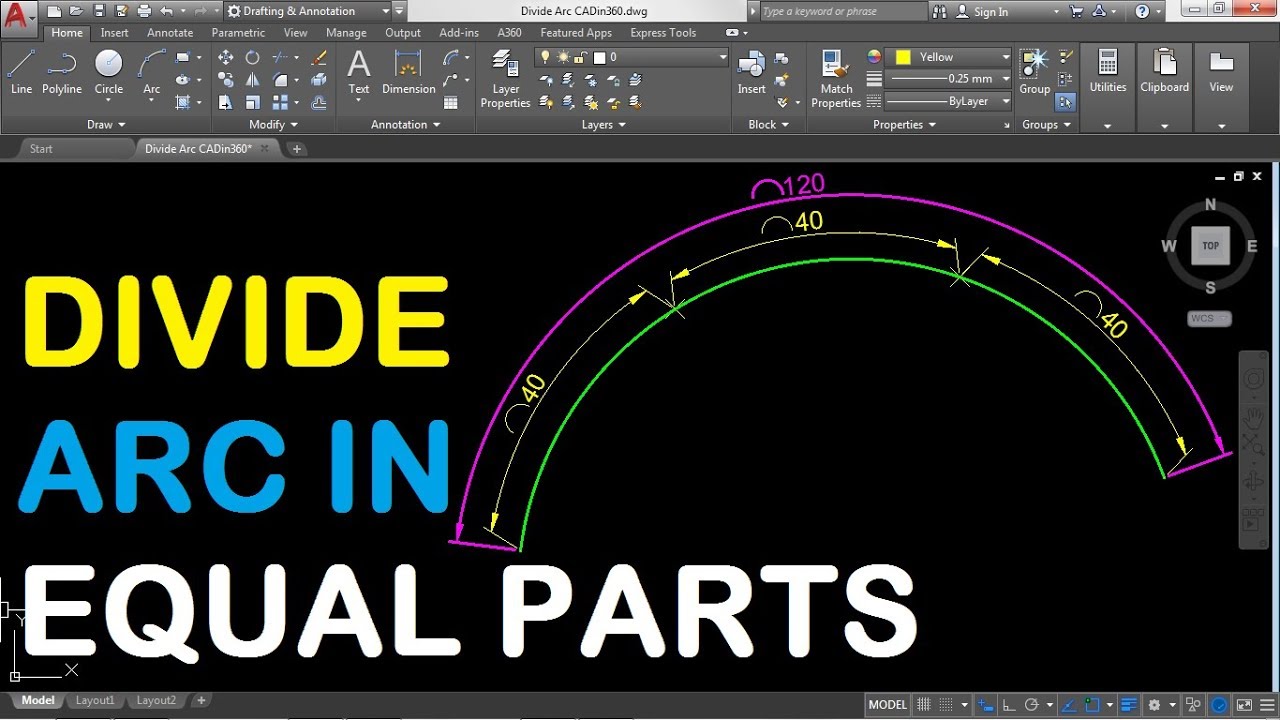1280x720 pixels.
Task: Use the Mirror tool
Action: pyautogui.click(x=253, y=80)
